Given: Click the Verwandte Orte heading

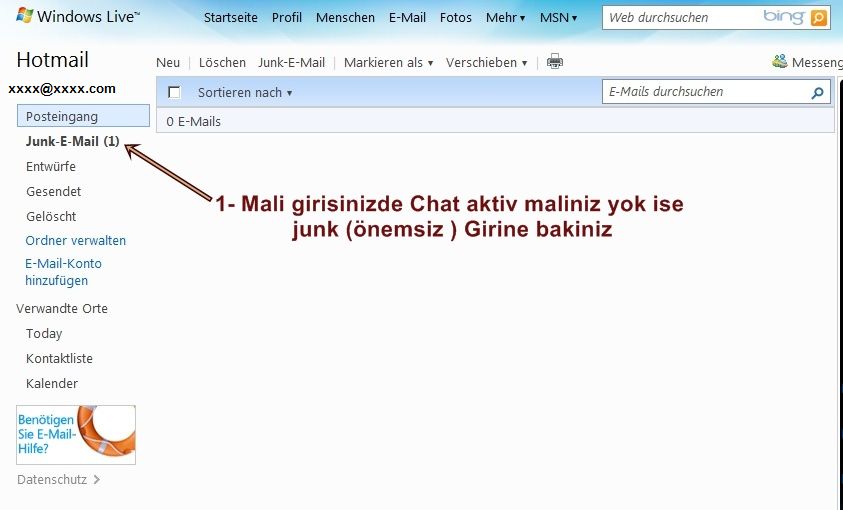Looking at the screenshot, I should coord(62,309).
